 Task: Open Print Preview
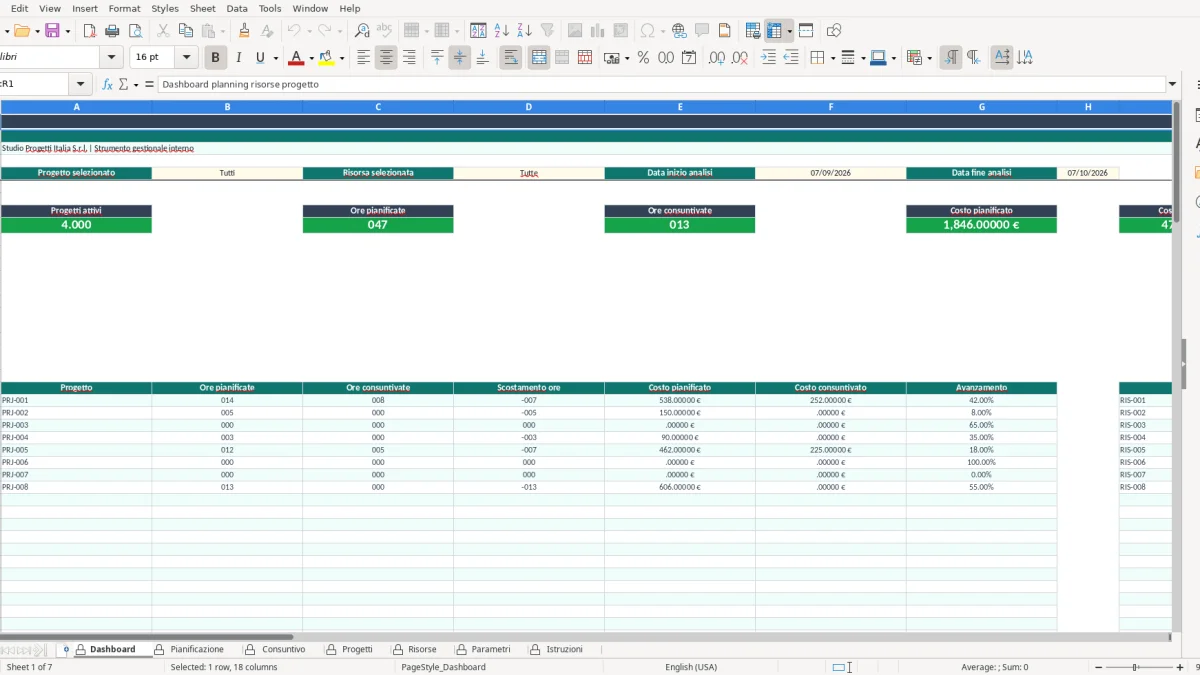(x=135, y=31)
